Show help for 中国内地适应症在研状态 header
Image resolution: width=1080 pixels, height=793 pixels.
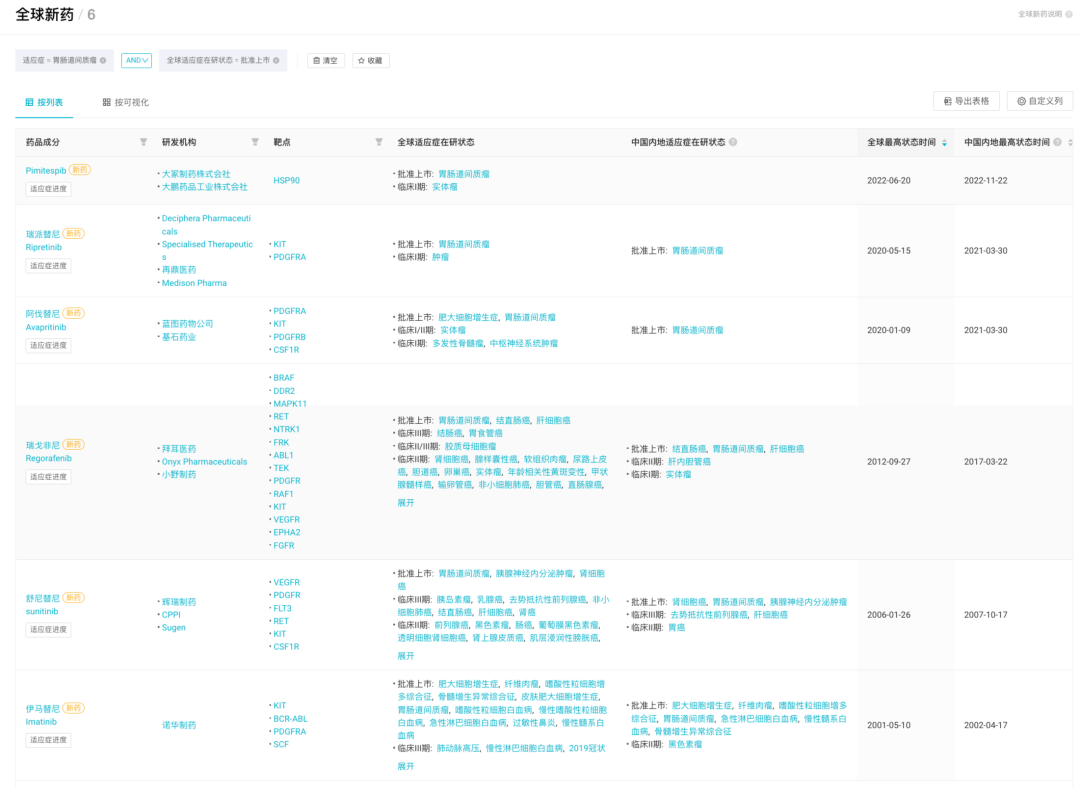[733, 142]
